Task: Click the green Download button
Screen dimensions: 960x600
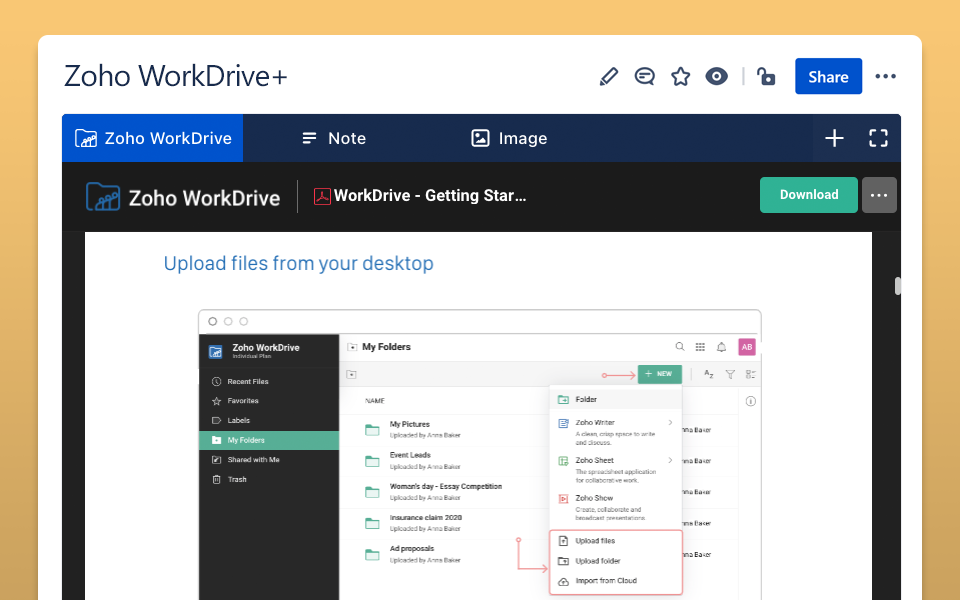Action: tap(808, 195)
